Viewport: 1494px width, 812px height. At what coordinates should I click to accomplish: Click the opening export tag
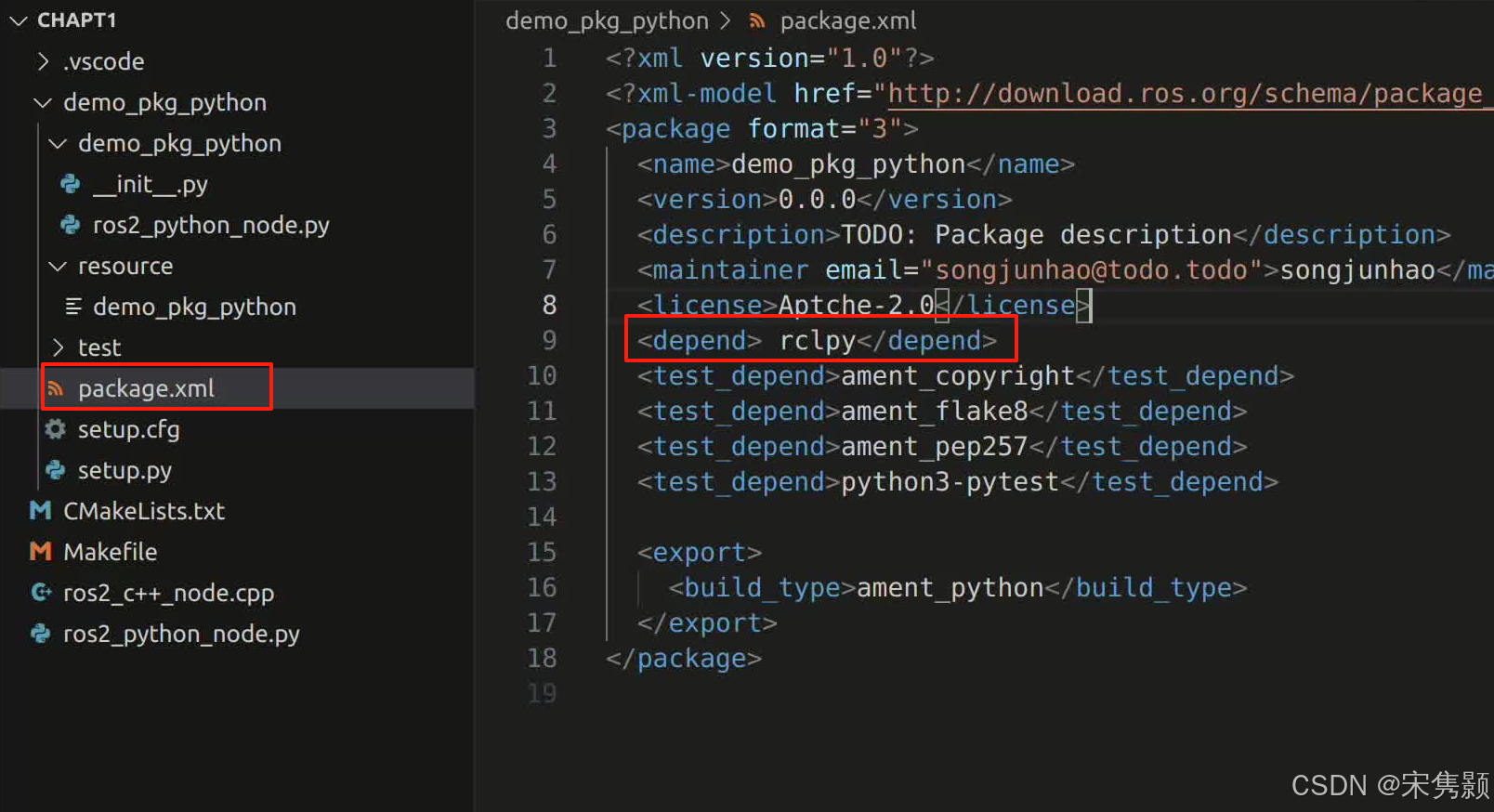click(x=700, y=553)
